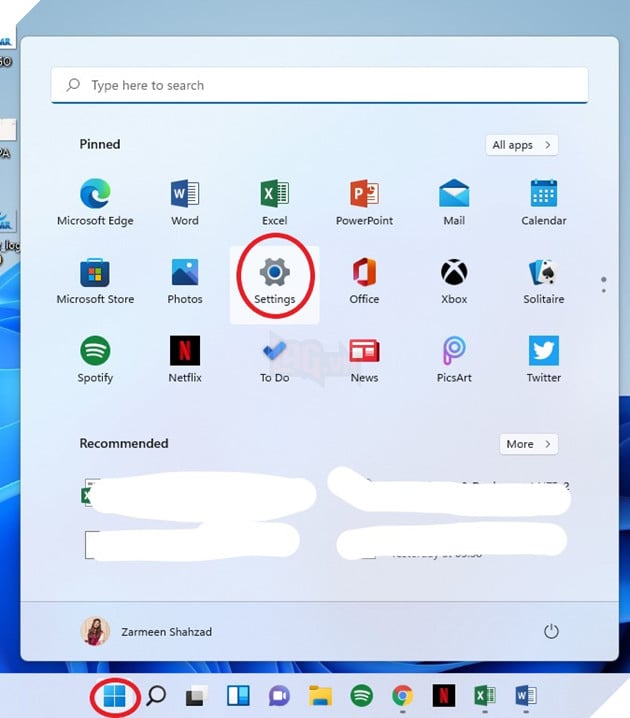
Task: Launch PicsArt from pinned apps
Action: (x=454, y=359)
